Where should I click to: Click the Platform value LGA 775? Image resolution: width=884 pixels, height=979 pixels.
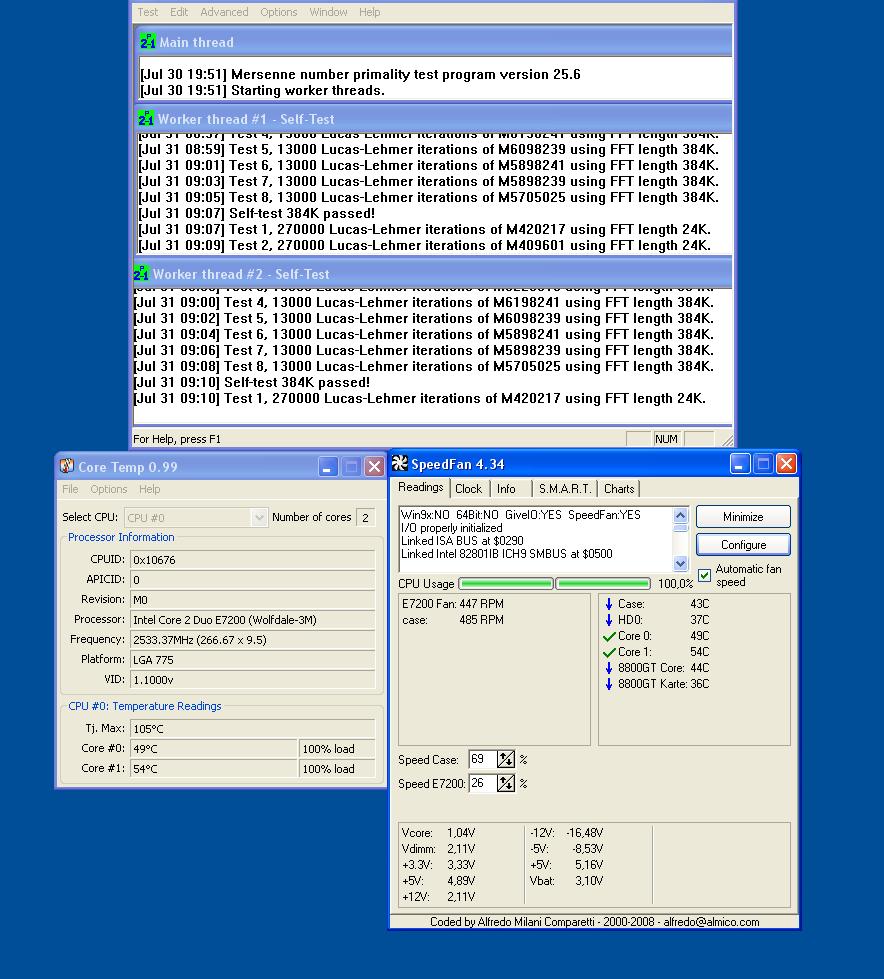(x=252, y=660)
